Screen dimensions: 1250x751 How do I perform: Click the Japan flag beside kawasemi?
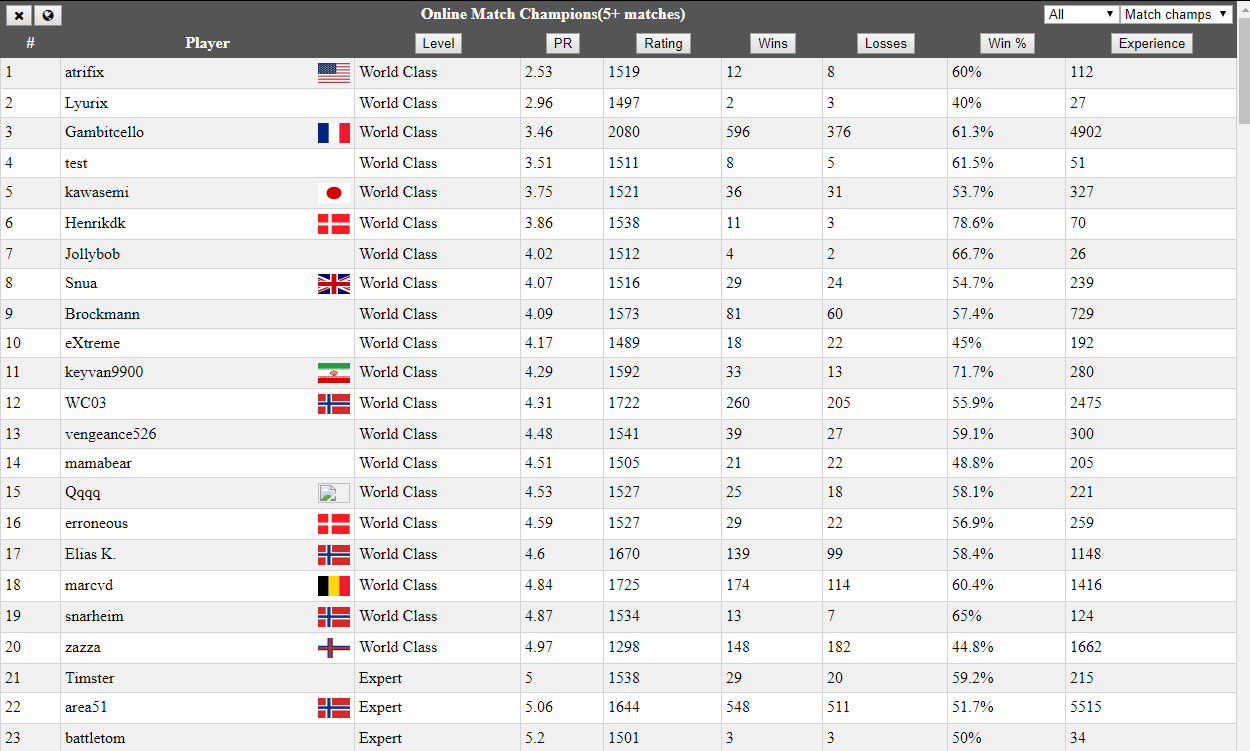tap(334, 193)
